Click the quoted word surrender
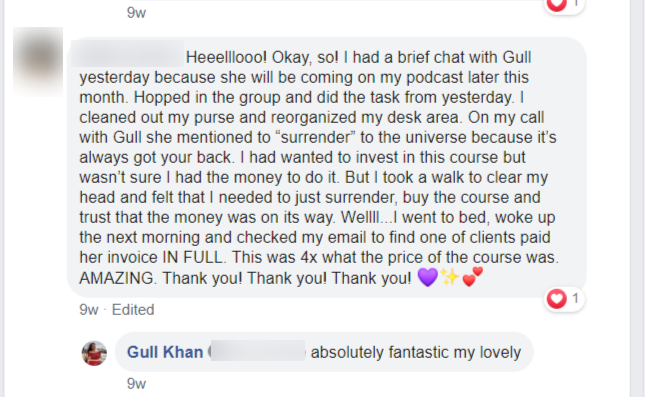Image resolution: width=648 pixels, height=397 pixels. [x=316, y=137]
